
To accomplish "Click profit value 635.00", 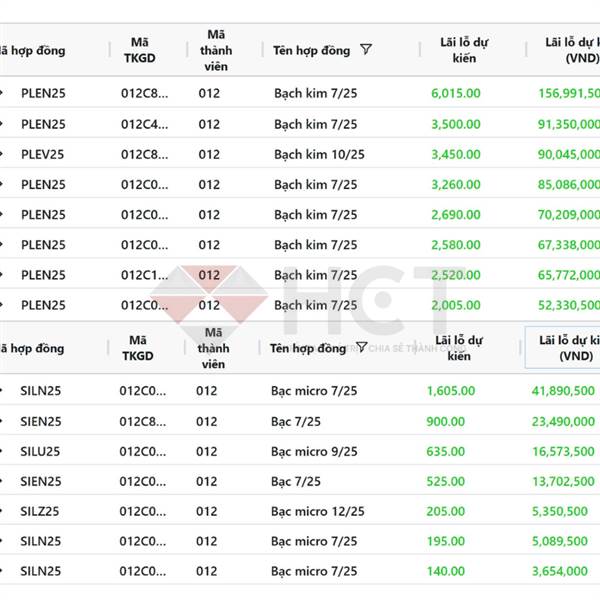I will click(445, 452).
